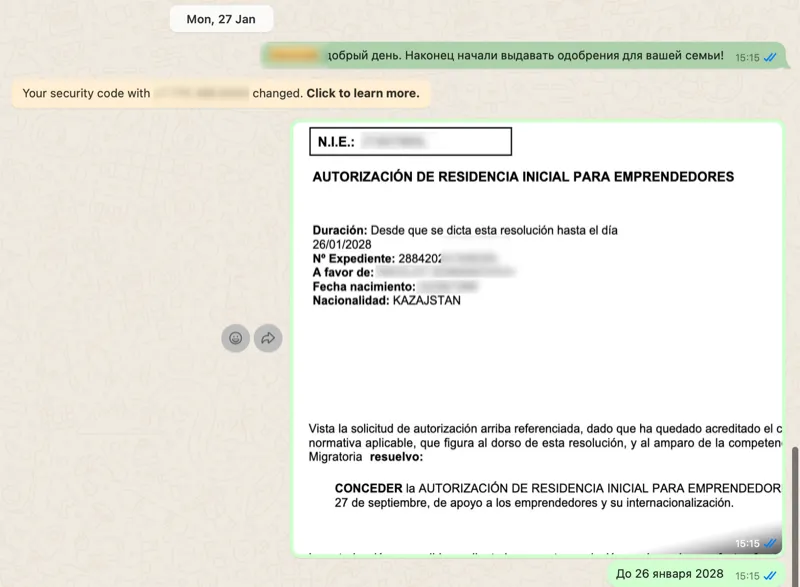Click the emoji reaction icon beside the document
The height and width of the screenshot is (587, 800).
[235, 338]
